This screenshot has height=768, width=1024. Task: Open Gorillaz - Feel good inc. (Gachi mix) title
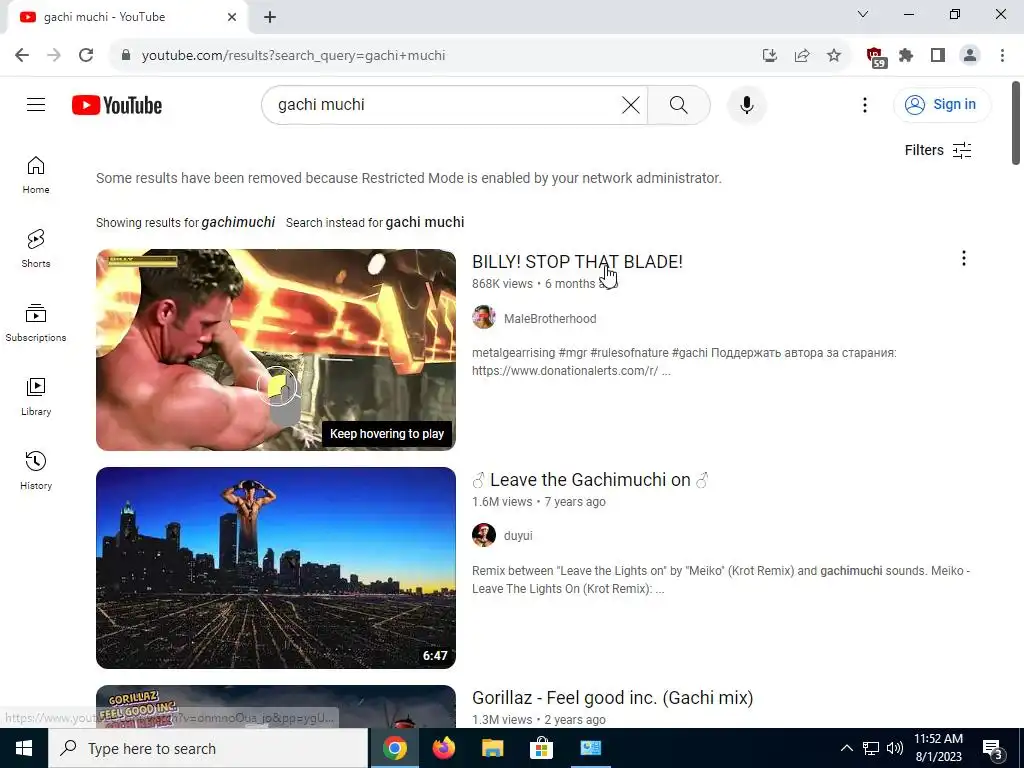613,698
